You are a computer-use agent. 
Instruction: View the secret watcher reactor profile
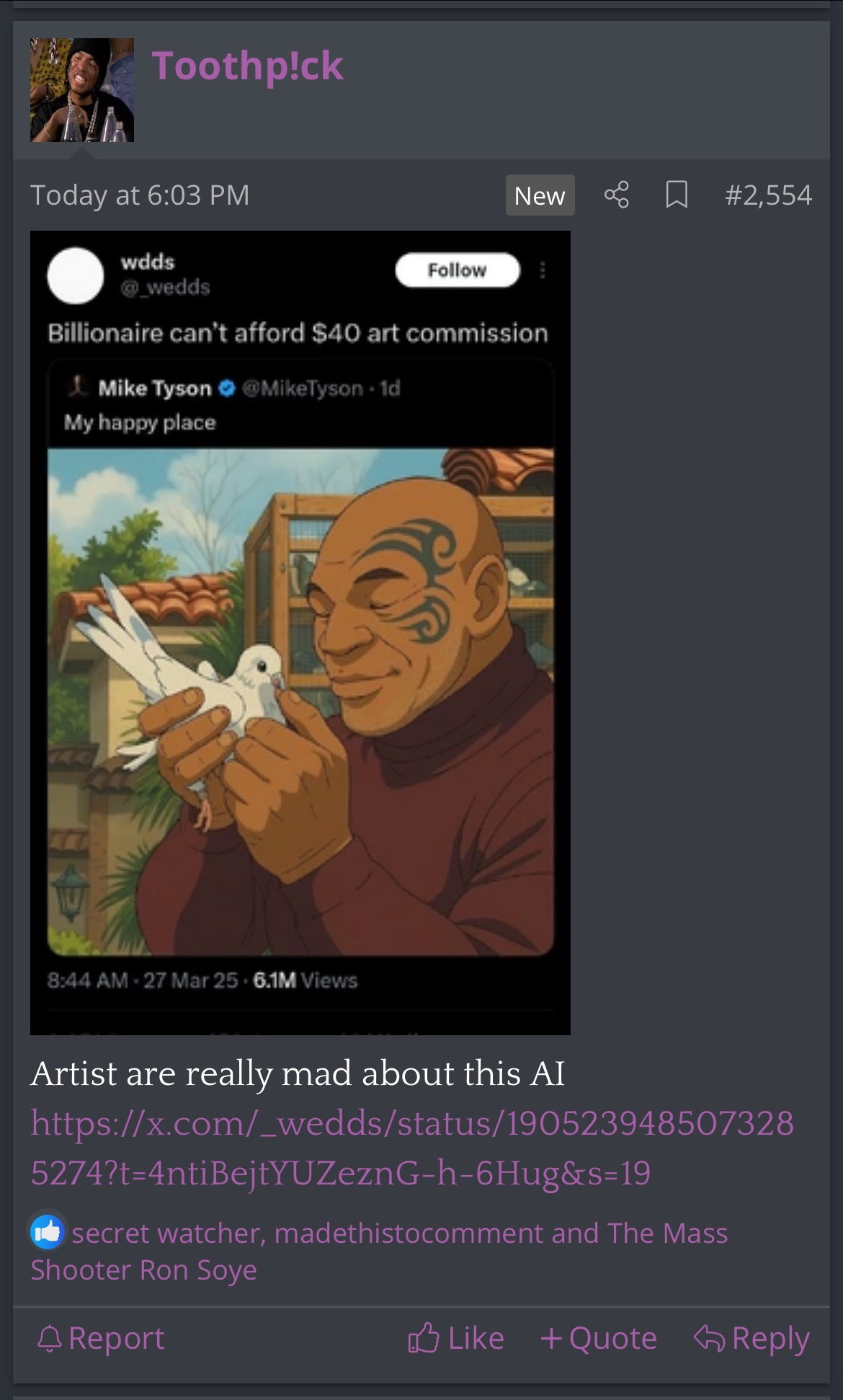pyautogui.click(x=168, y=1233)
